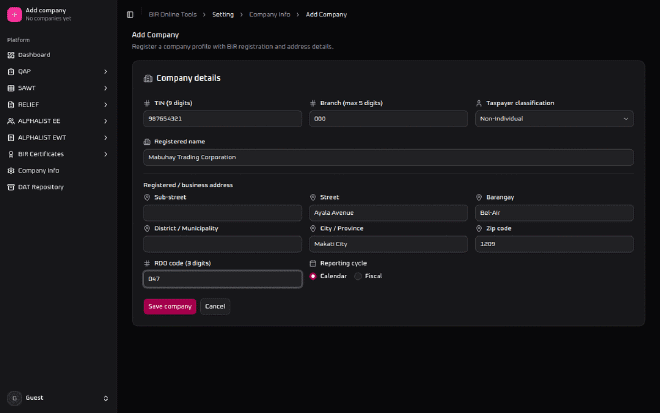Click the Cancel button
This screenshot has width=660, height=413.
click(x=215, y=306)
